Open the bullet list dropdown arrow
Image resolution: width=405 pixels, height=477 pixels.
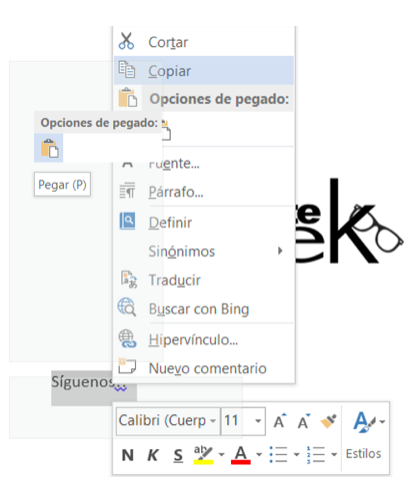(x=296, y=454)
